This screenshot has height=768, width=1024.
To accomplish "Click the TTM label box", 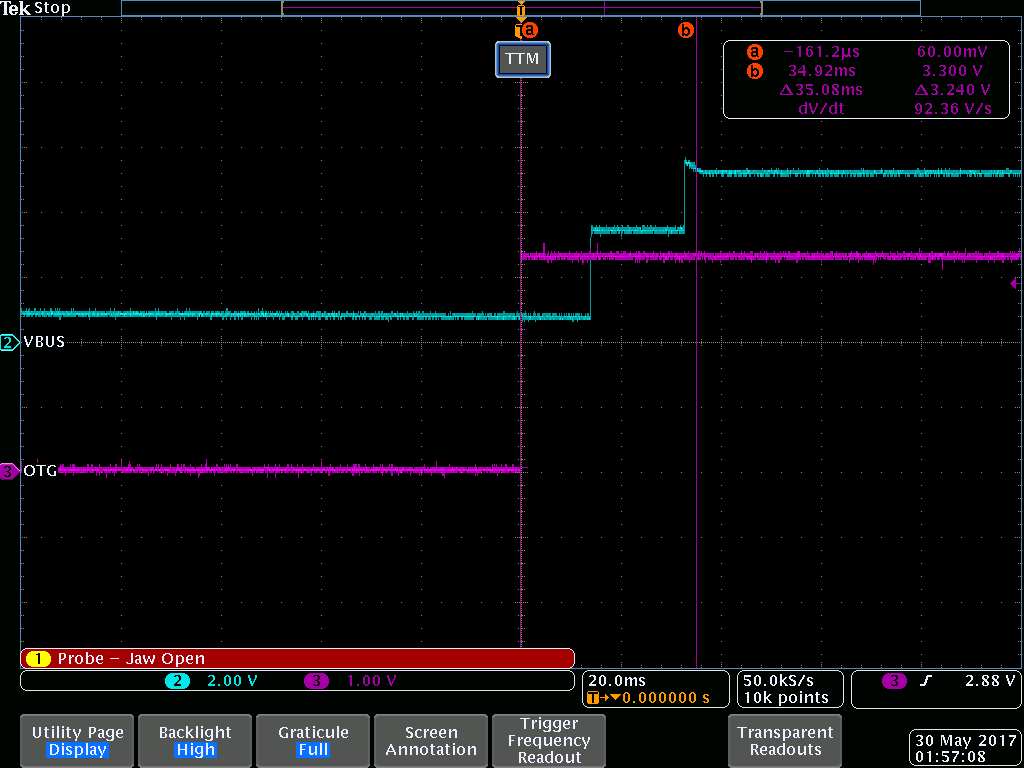I will tap(523, 59).
